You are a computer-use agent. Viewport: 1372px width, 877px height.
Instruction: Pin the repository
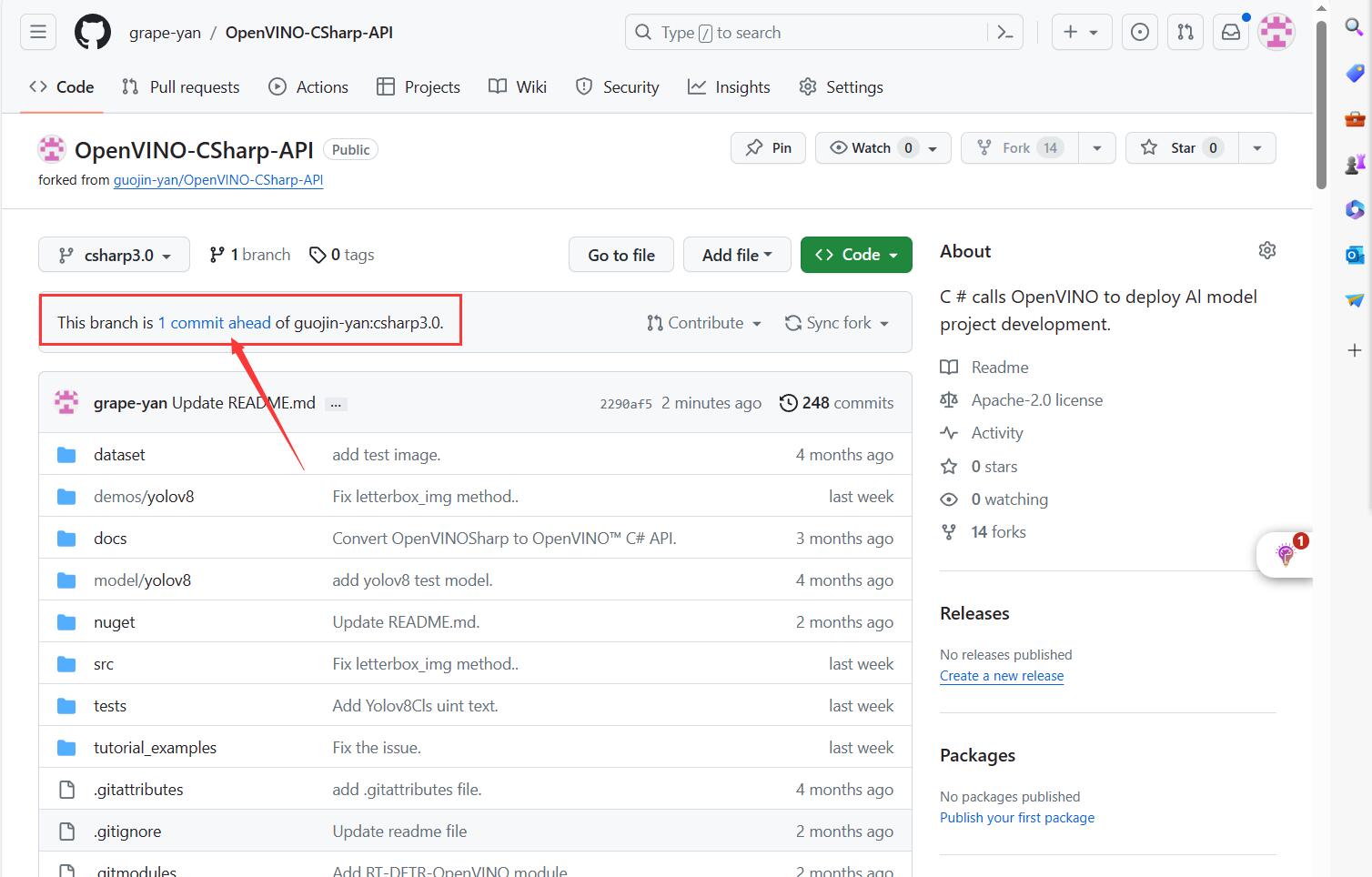[x=769, y=147]
